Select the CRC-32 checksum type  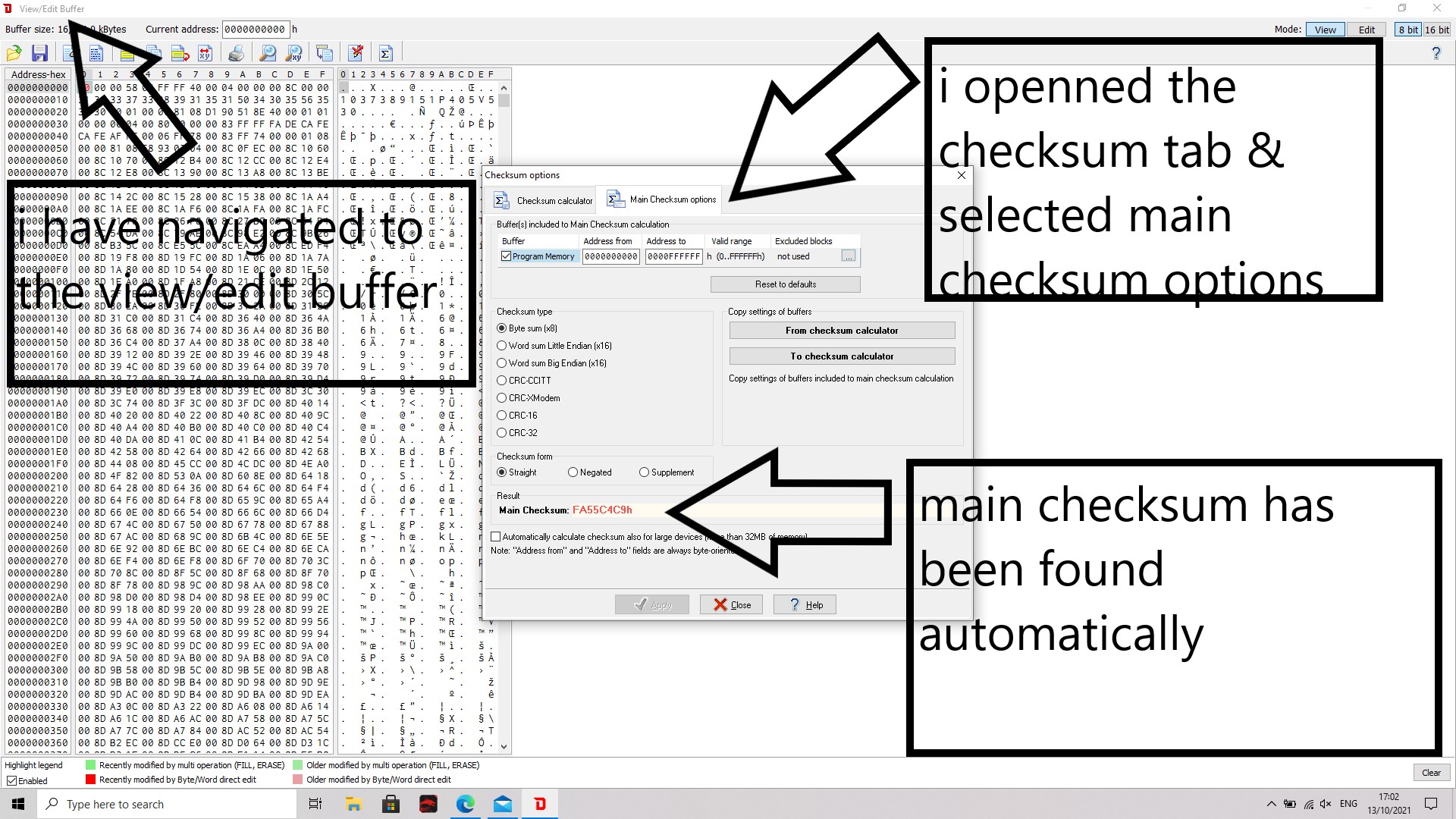coord(501,433)
